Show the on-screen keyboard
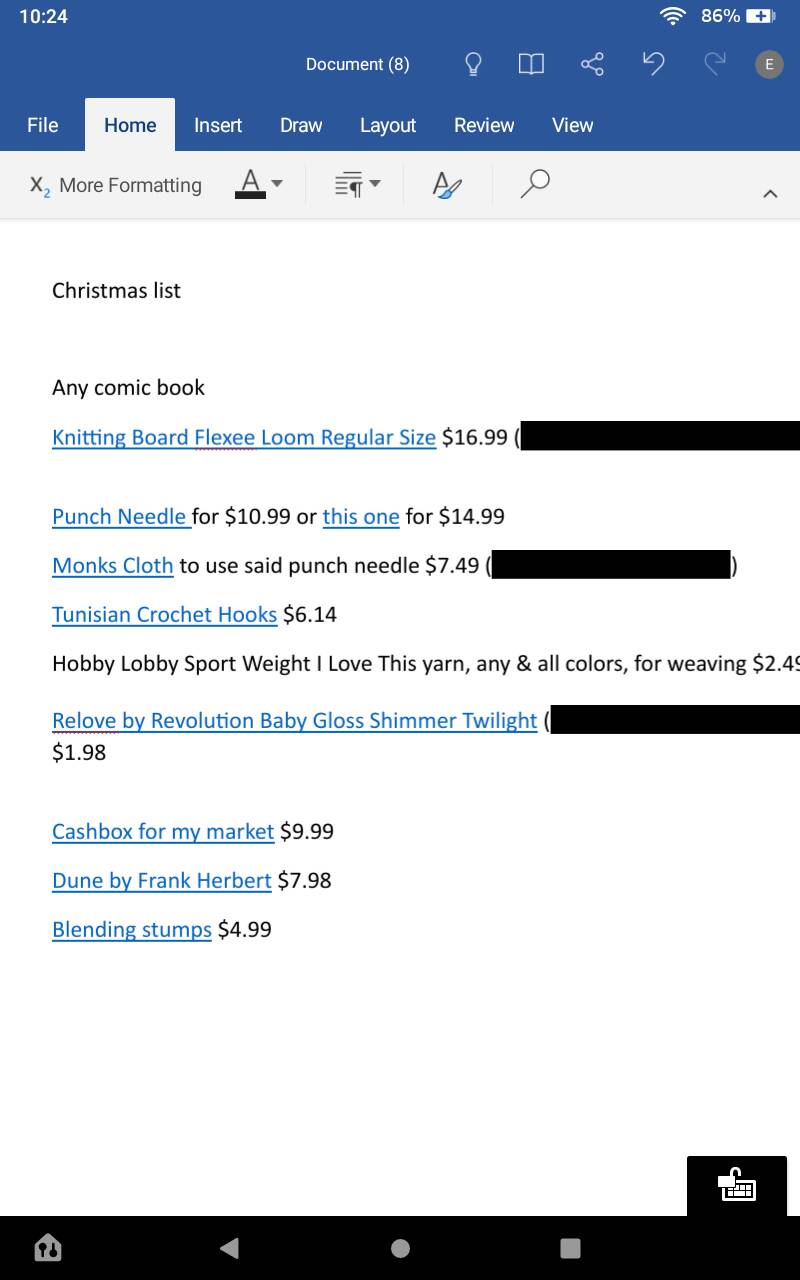The width and height of the screenshot is (800, 1280). [x=737, y=1186]
